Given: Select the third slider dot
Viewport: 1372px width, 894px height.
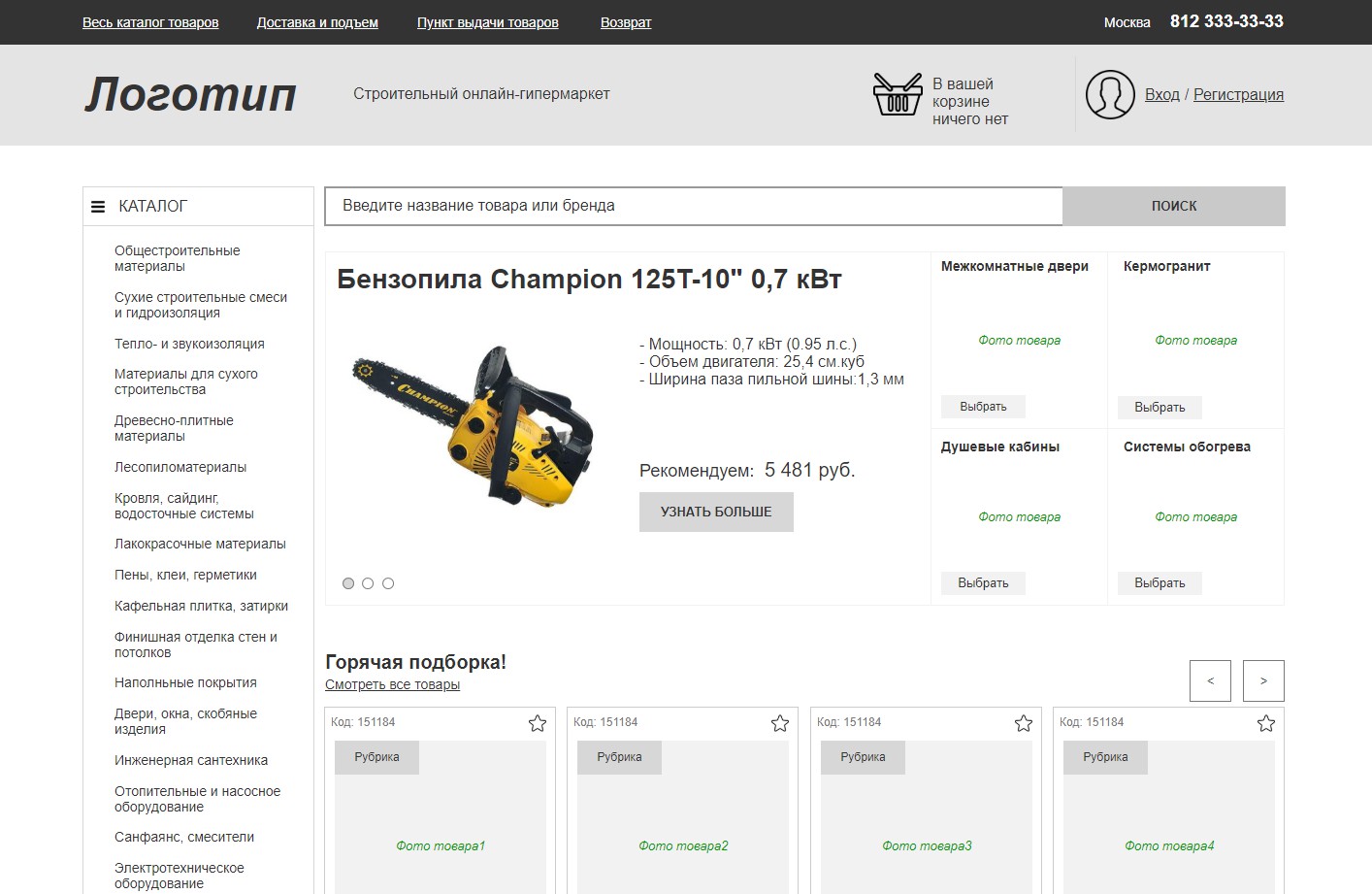Looking at the screenshot, I should click(388, 583).
